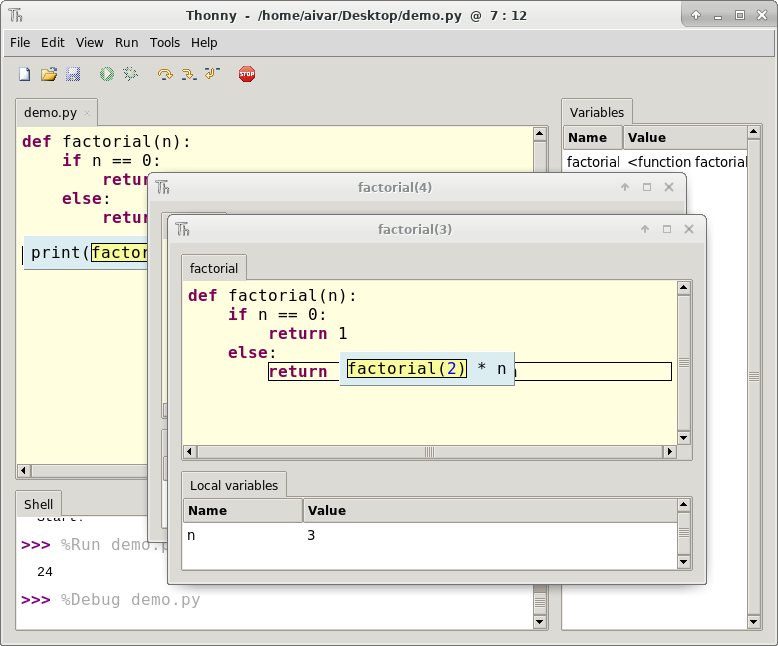Click the highlighted factorial(2) expression box
The width and height of the screenshot is (778, 646).
pos(406,369)
